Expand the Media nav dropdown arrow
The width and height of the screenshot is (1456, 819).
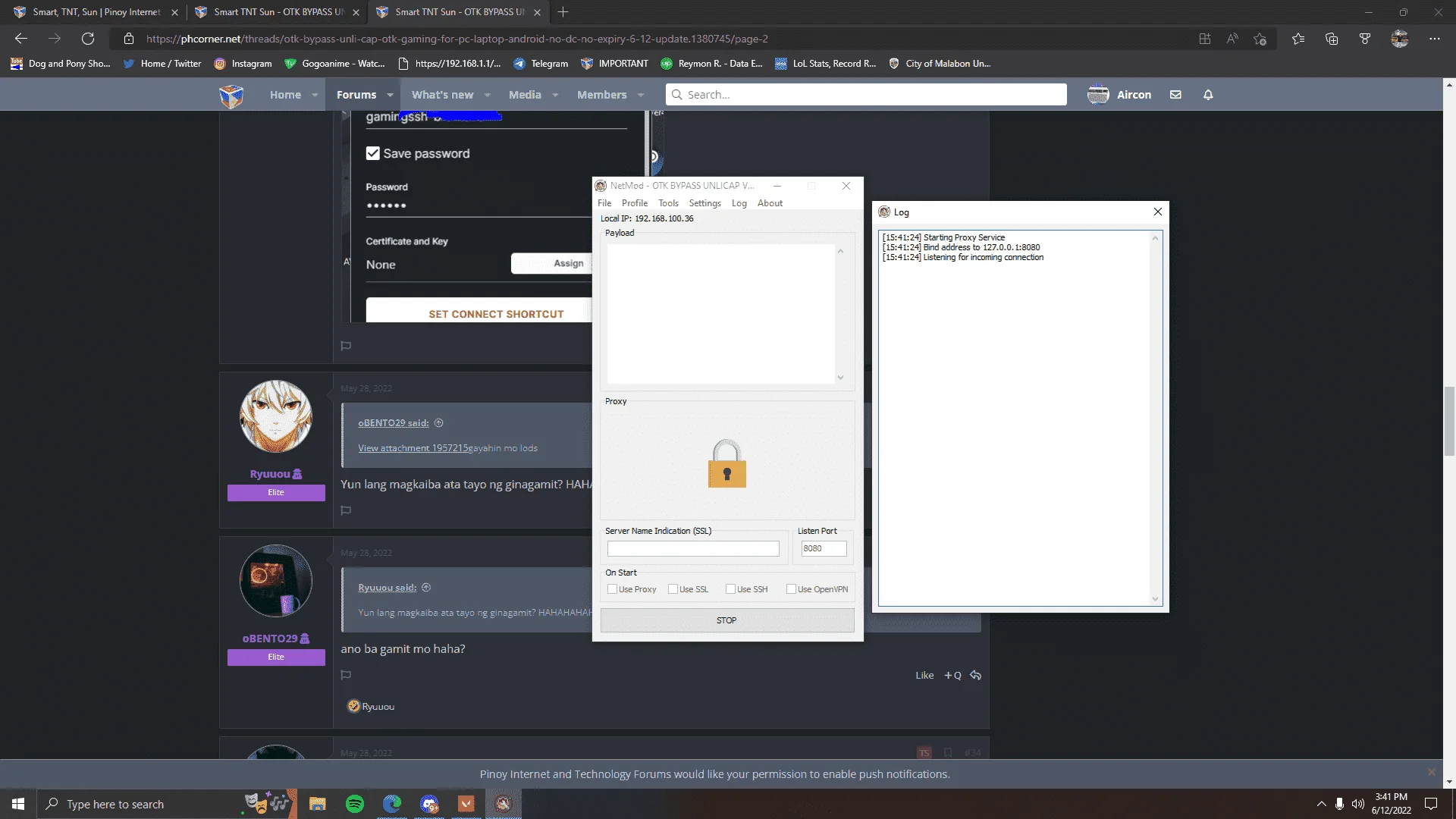555,95
